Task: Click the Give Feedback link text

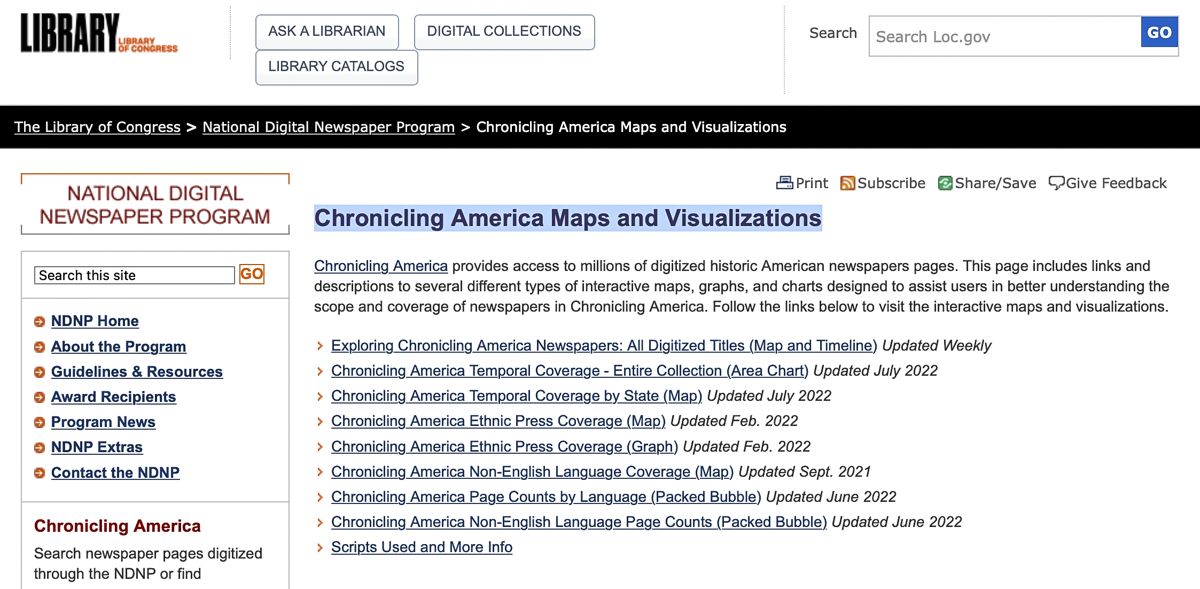Action: coord(1116,183)
